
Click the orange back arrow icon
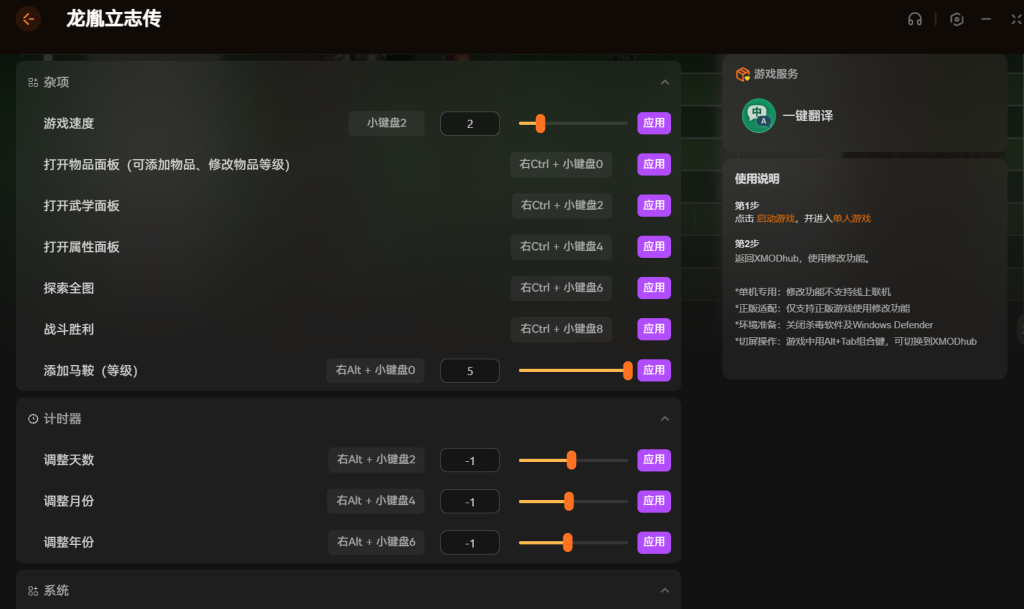pos(28,19)
